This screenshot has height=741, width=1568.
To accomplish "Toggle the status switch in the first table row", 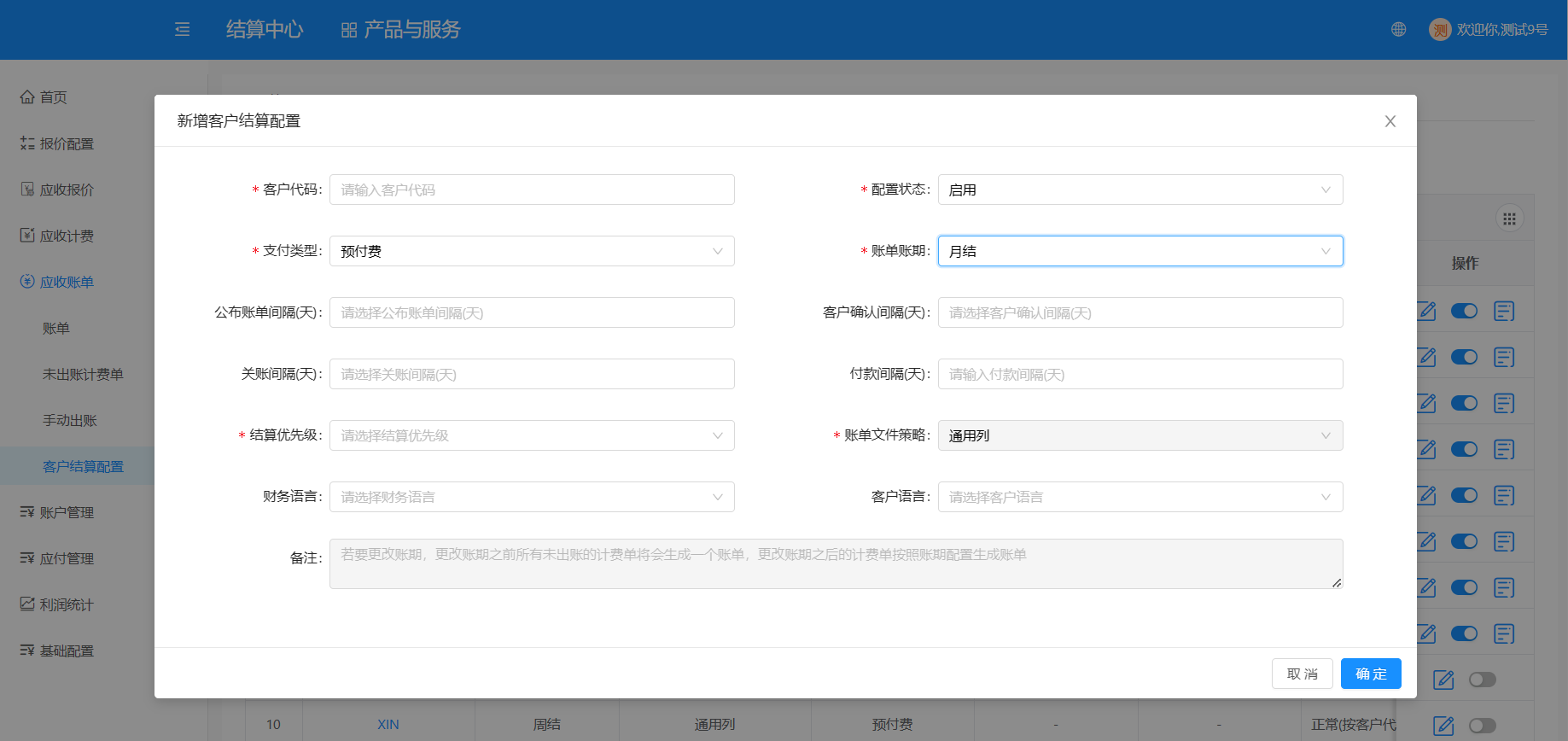I will [1465, 311].
